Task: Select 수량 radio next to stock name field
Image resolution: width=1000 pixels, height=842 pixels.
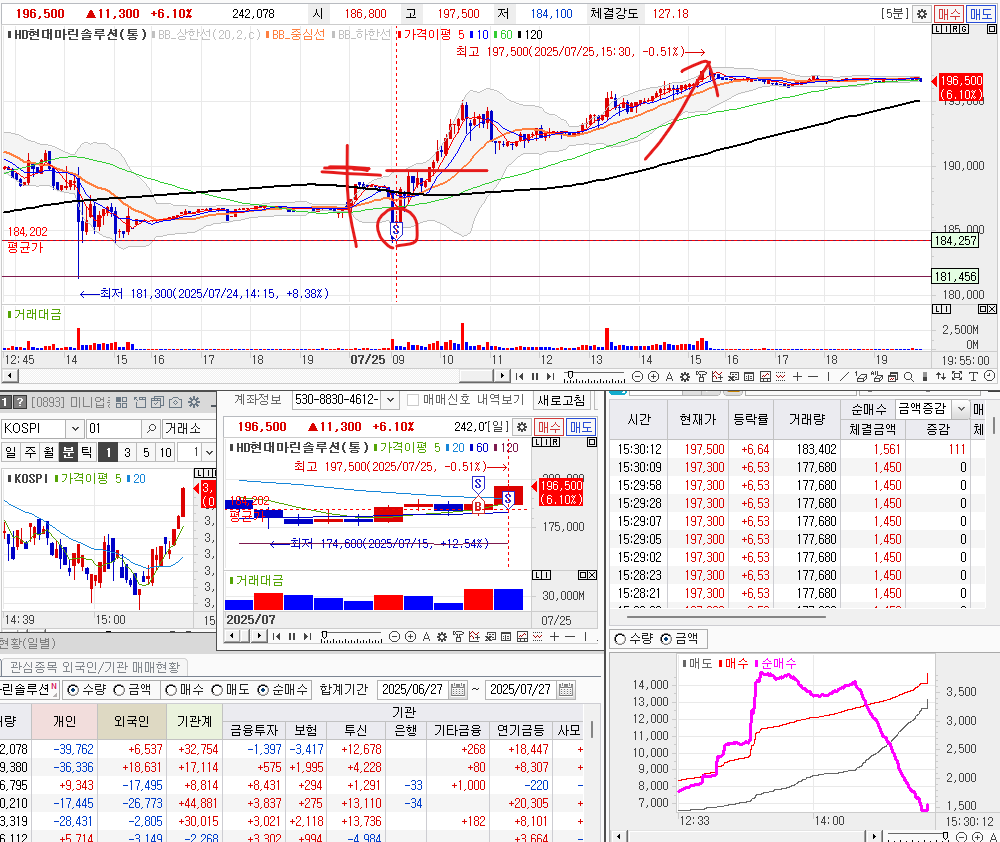Action: point(73,690)
